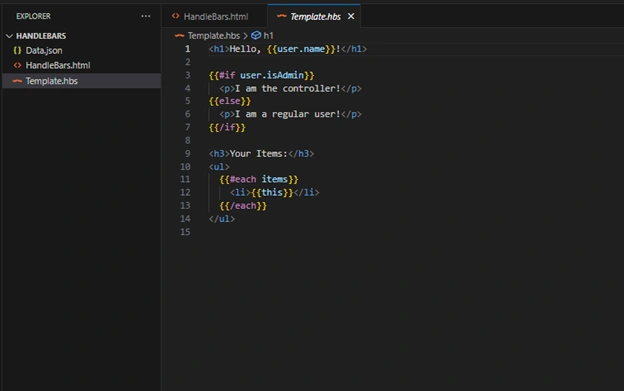The width and height of the screenshot is (624, 391).
Task: Click "{{#each items}}" on line 11
Action: point(259,179)
